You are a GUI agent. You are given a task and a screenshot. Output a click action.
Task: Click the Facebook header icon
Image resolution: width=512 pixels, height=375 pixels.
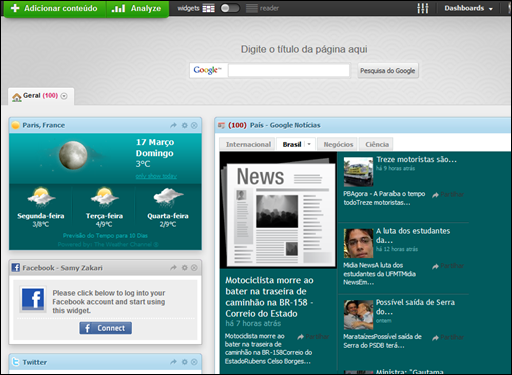pos(16,267)
